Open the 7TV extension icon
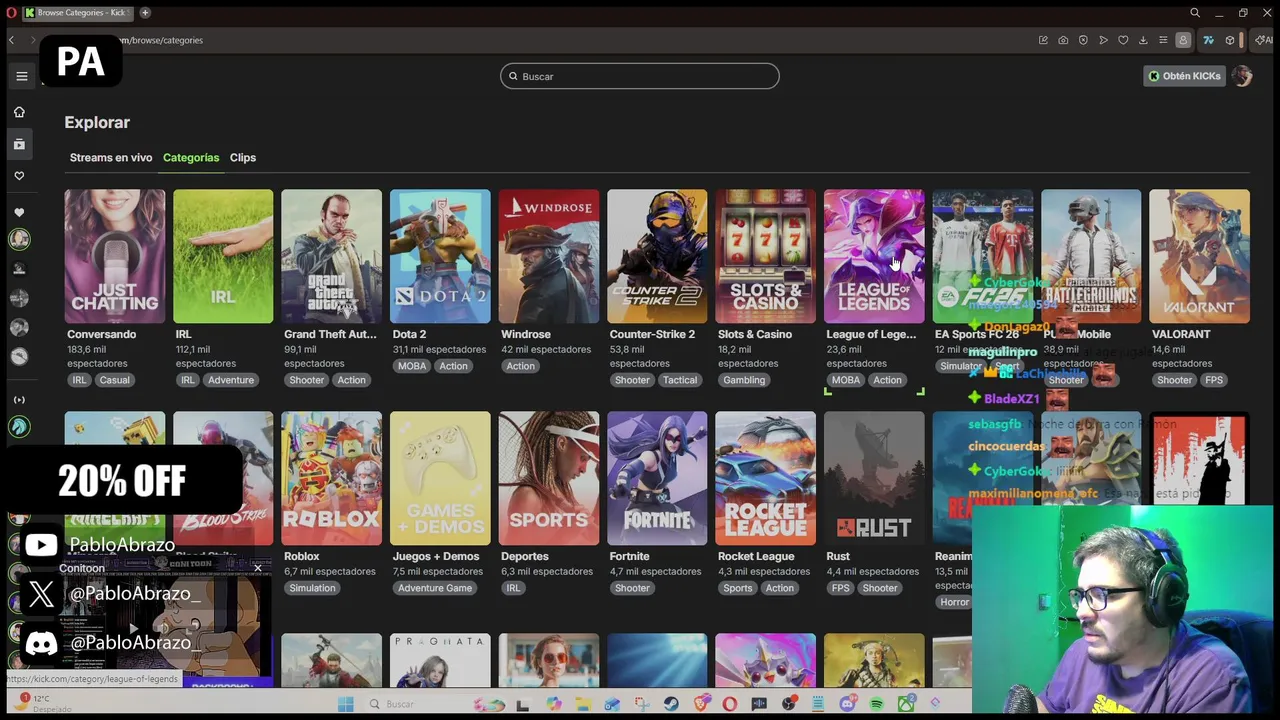 [x=1208, y=40]
